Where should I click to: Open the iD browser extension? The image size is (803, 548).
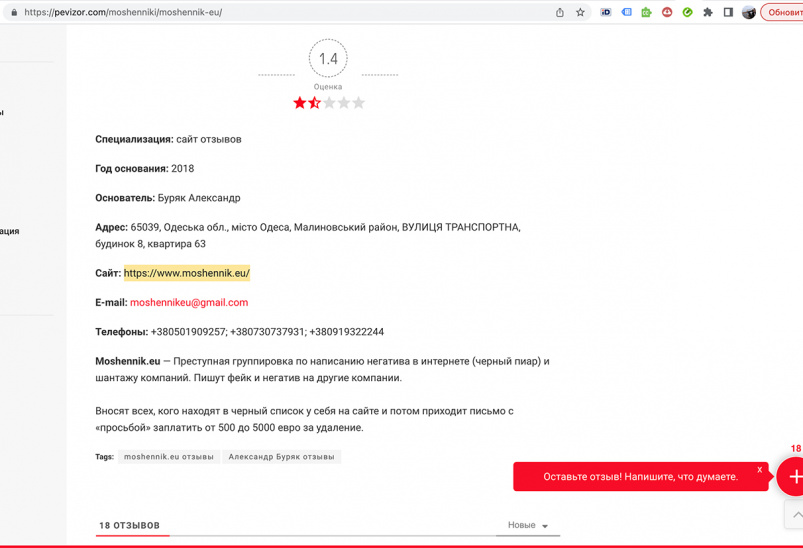[606, 12]
